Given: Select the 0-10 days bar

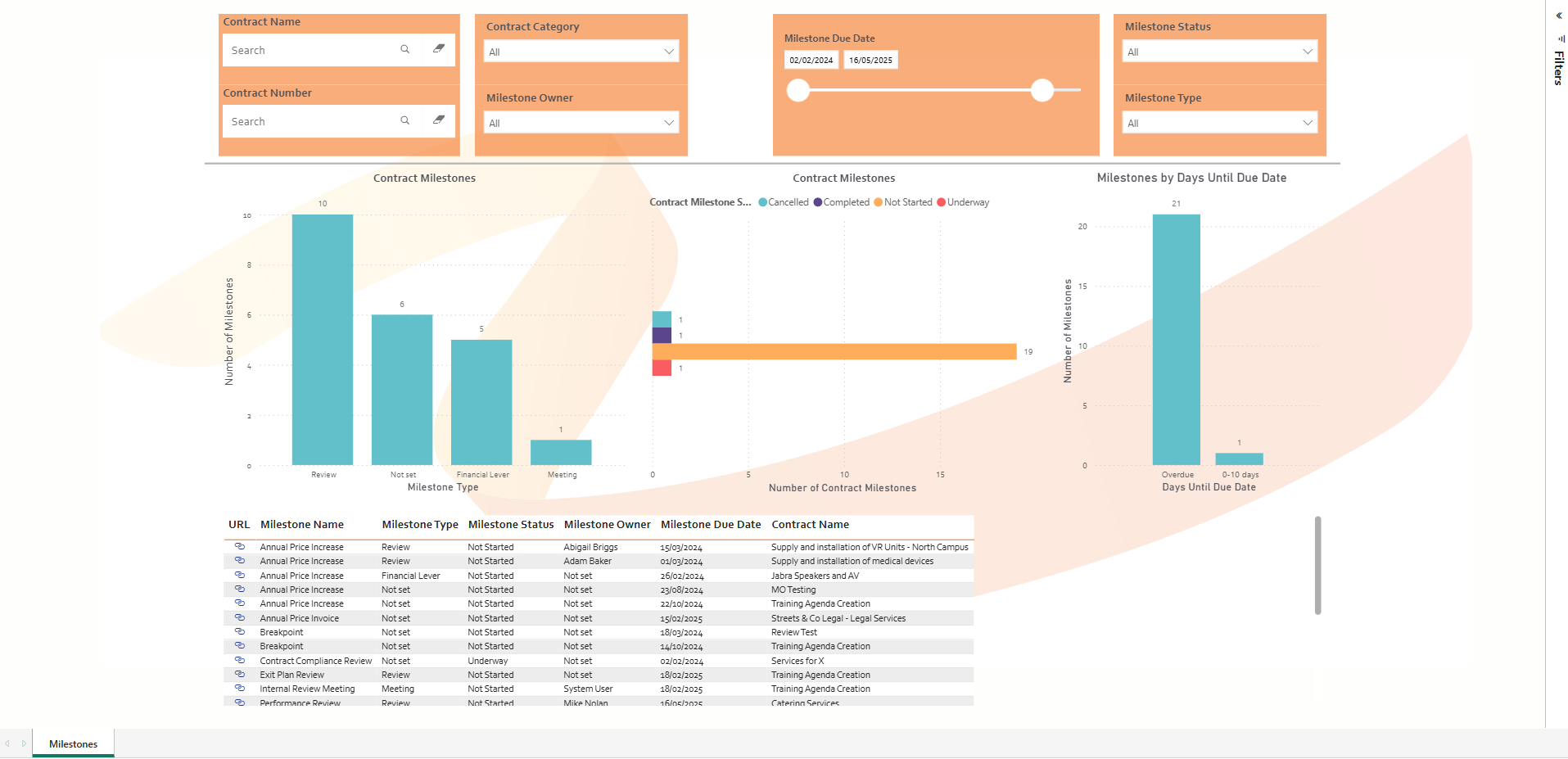Looking at the screenshot, I should pos(1239,459).
